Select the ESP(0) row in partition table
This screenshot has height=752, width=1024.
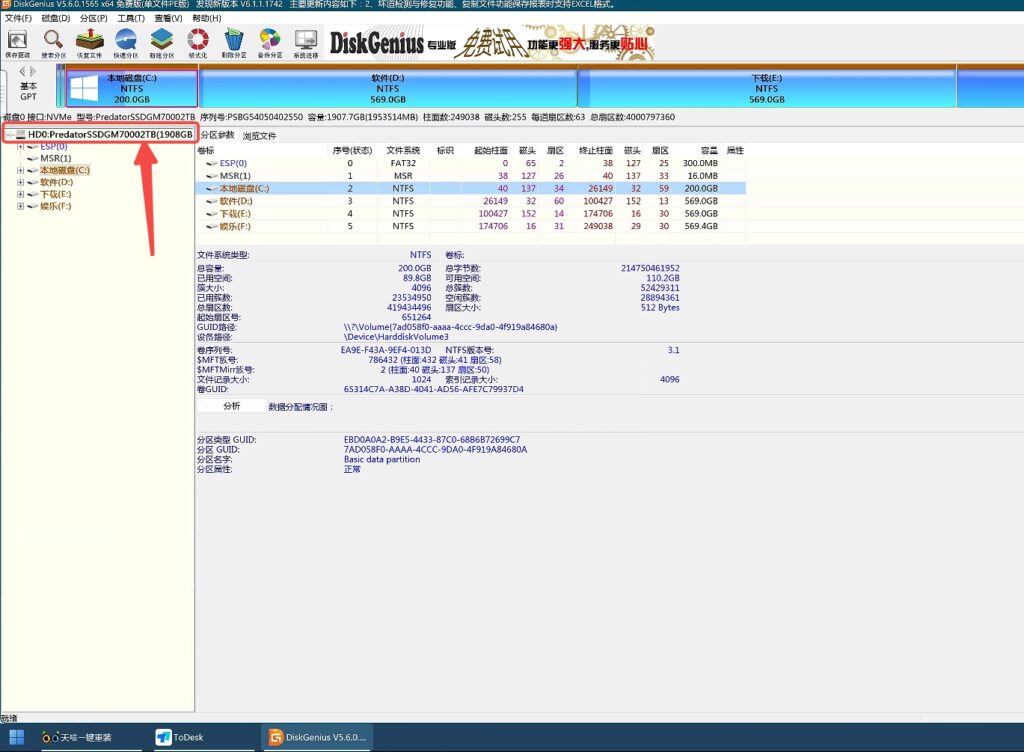point(233,163)
